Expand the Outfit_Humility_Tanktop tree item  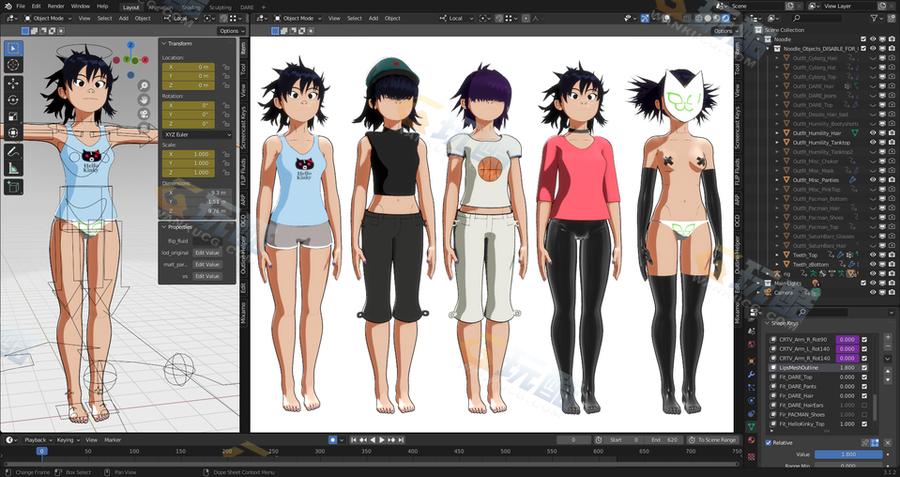pos(778,142)
